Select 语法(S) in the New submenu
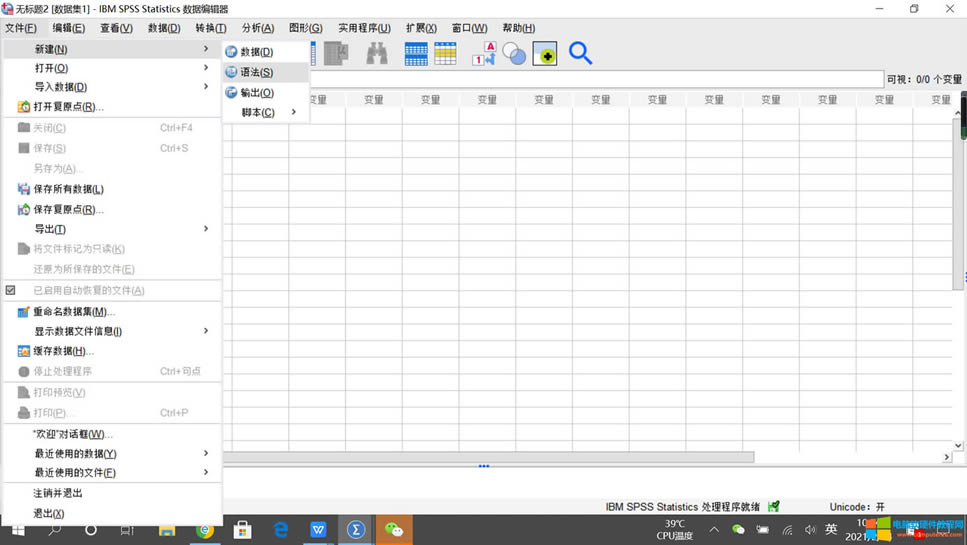 (257, 72)
